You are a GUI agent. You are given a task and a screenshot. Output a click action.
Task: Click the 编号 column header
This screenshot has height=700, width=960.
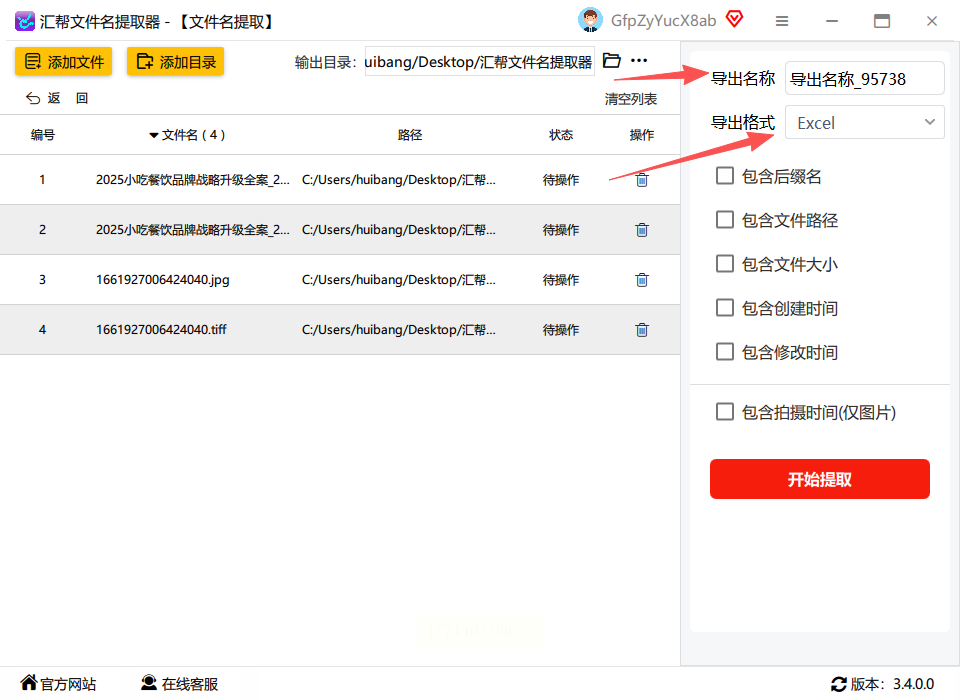(x=43, y=135)
